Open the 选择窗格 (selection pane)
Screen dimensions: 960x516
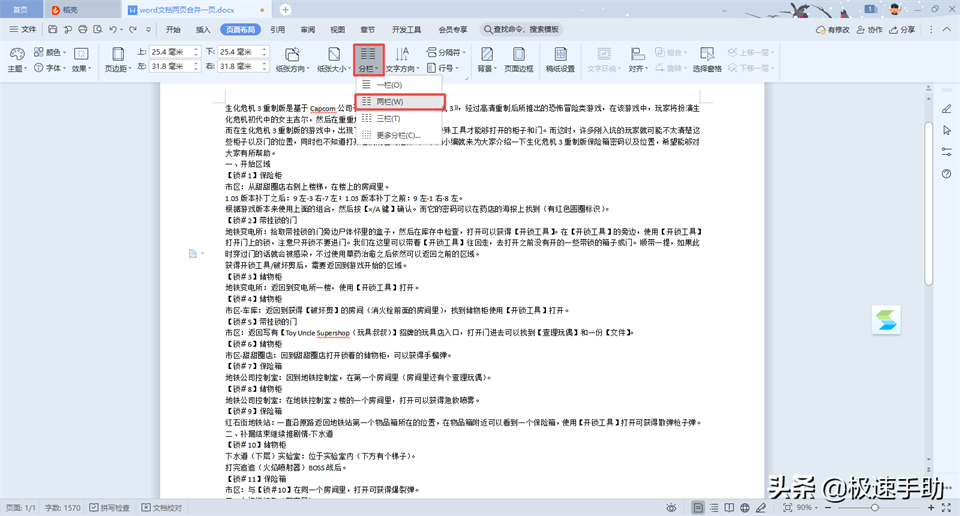click(x=706, y=58)
